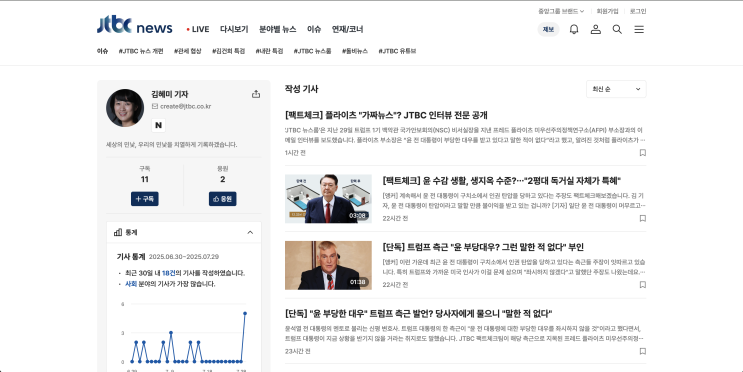Open the #김건희 특검 issue tag link
The width and height of the screenshot is (743, 372).
point(228,51)
